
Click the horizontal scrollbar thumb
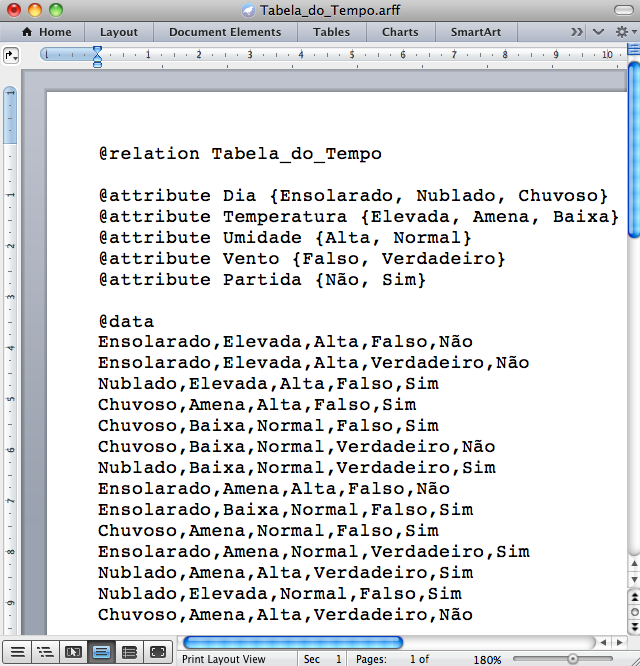pos(292,642)
